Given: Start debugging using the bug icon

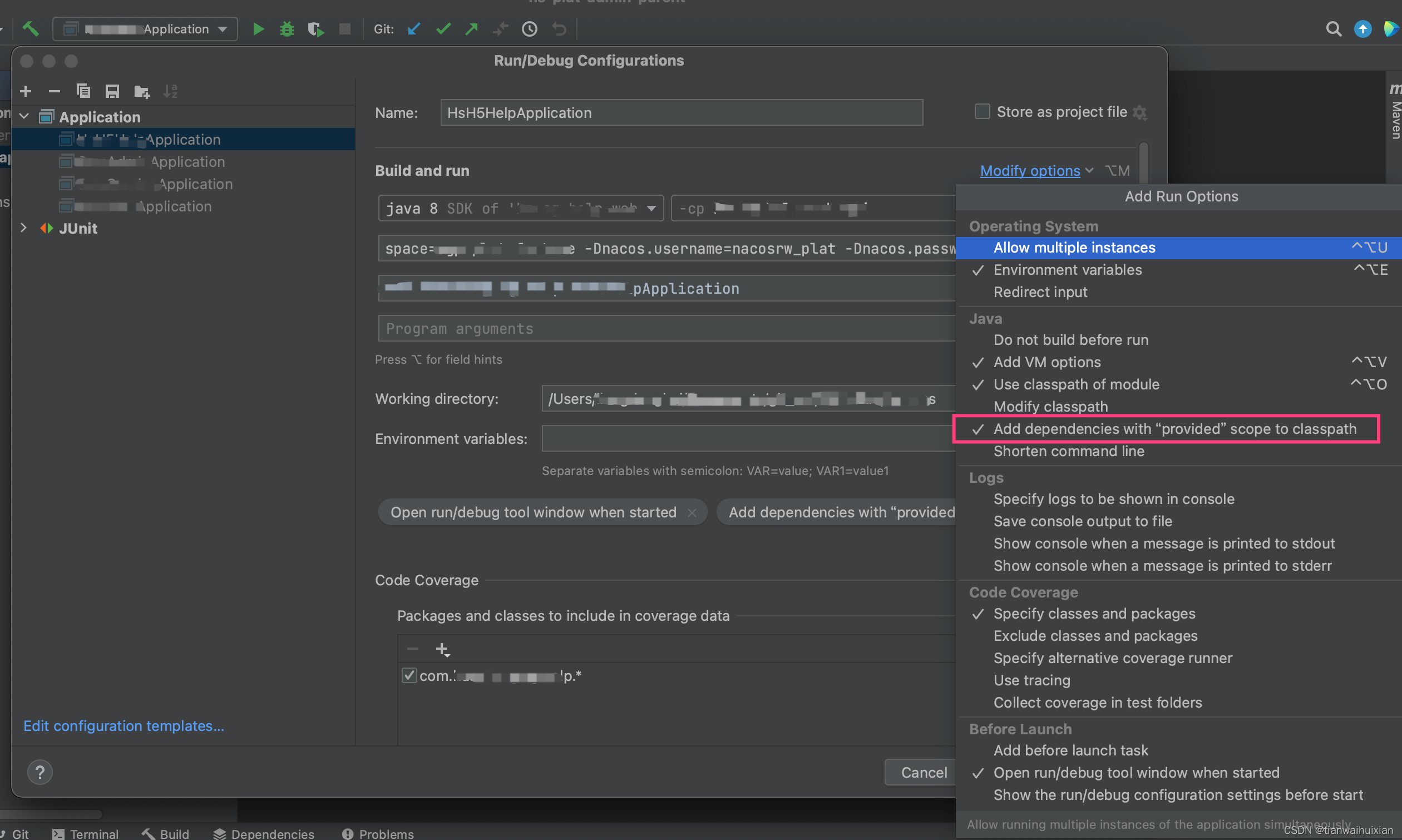Looking at the screenshot, I should tap(287, 29).
